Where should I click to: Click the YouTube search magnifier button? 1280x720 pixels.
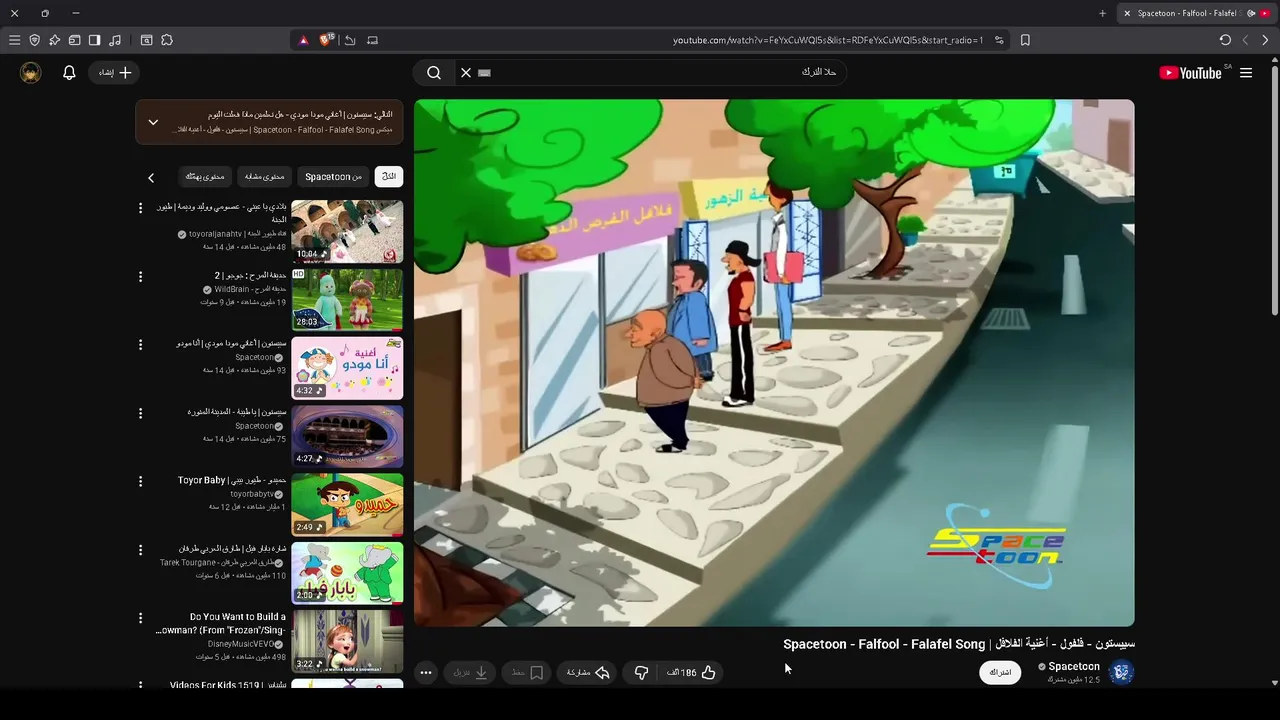tap(434, 72)
